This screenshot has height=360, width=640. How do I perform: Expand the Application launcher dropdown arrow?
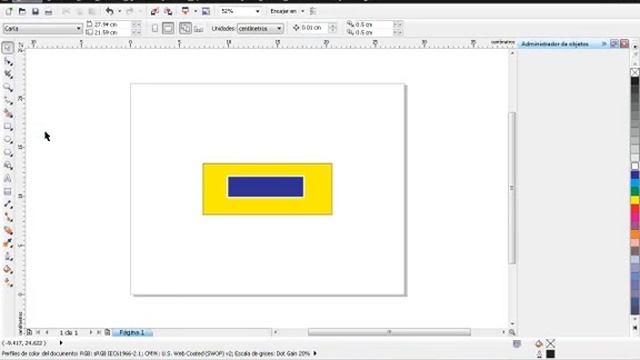(x=196, y=11)
